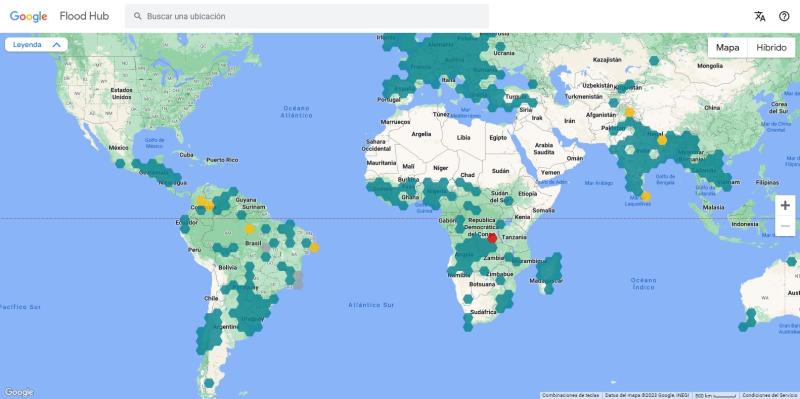Select the teal hexagon at southern Chile tip
The image size is (800, 399).
tap(209, 383)
